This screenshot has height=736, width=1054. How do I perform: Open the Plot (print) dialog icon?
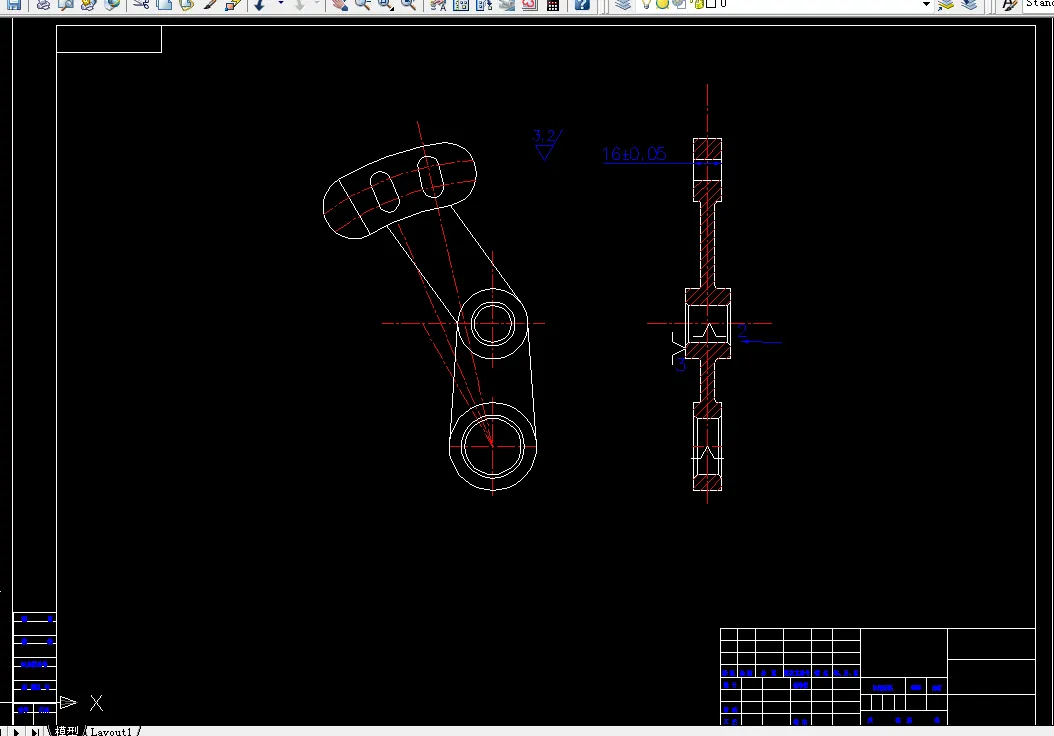tap(43, 5)
